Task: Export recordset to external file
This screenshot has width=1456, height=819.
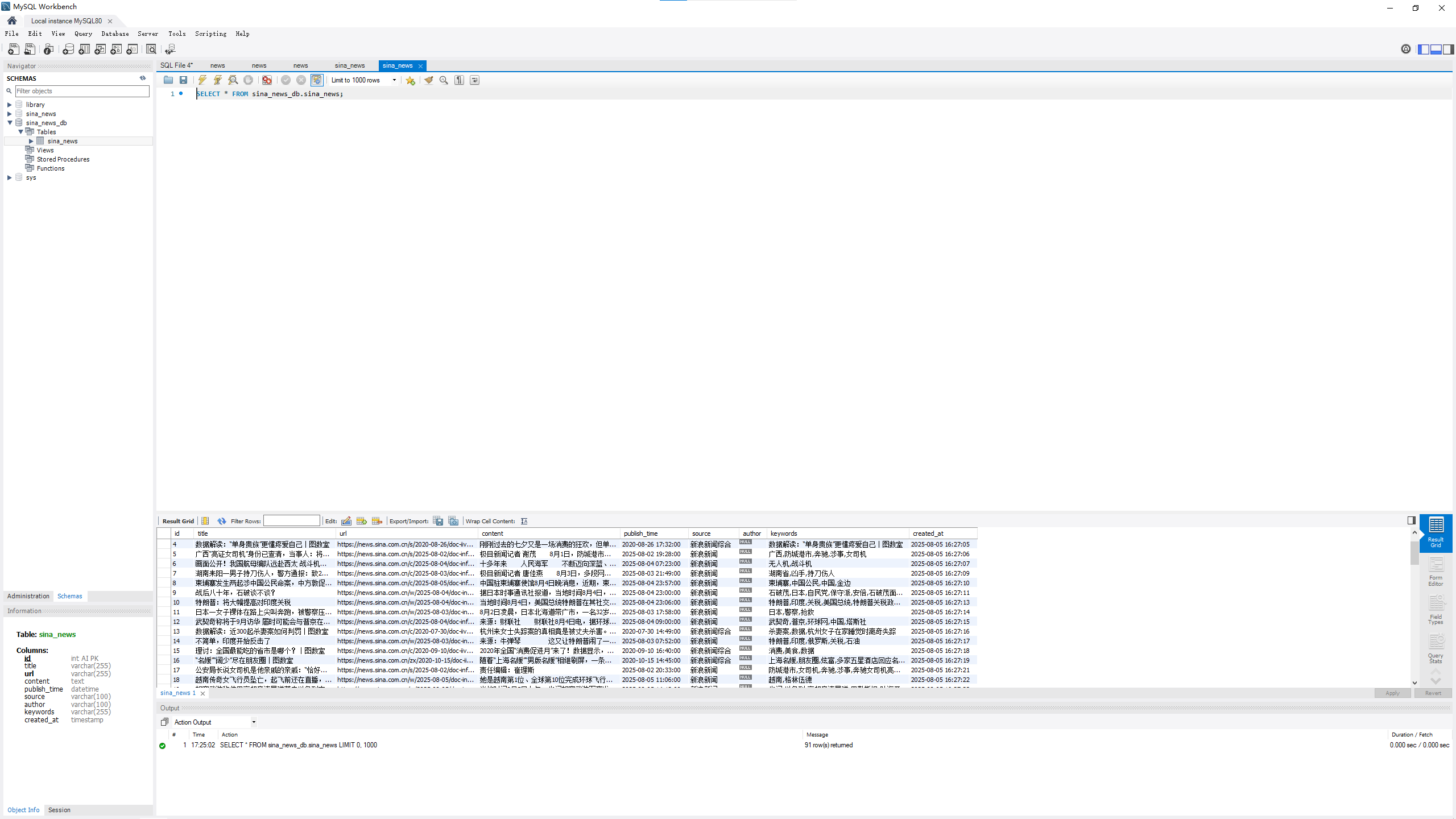Action: pyautogui.click(x=438, y=521)
